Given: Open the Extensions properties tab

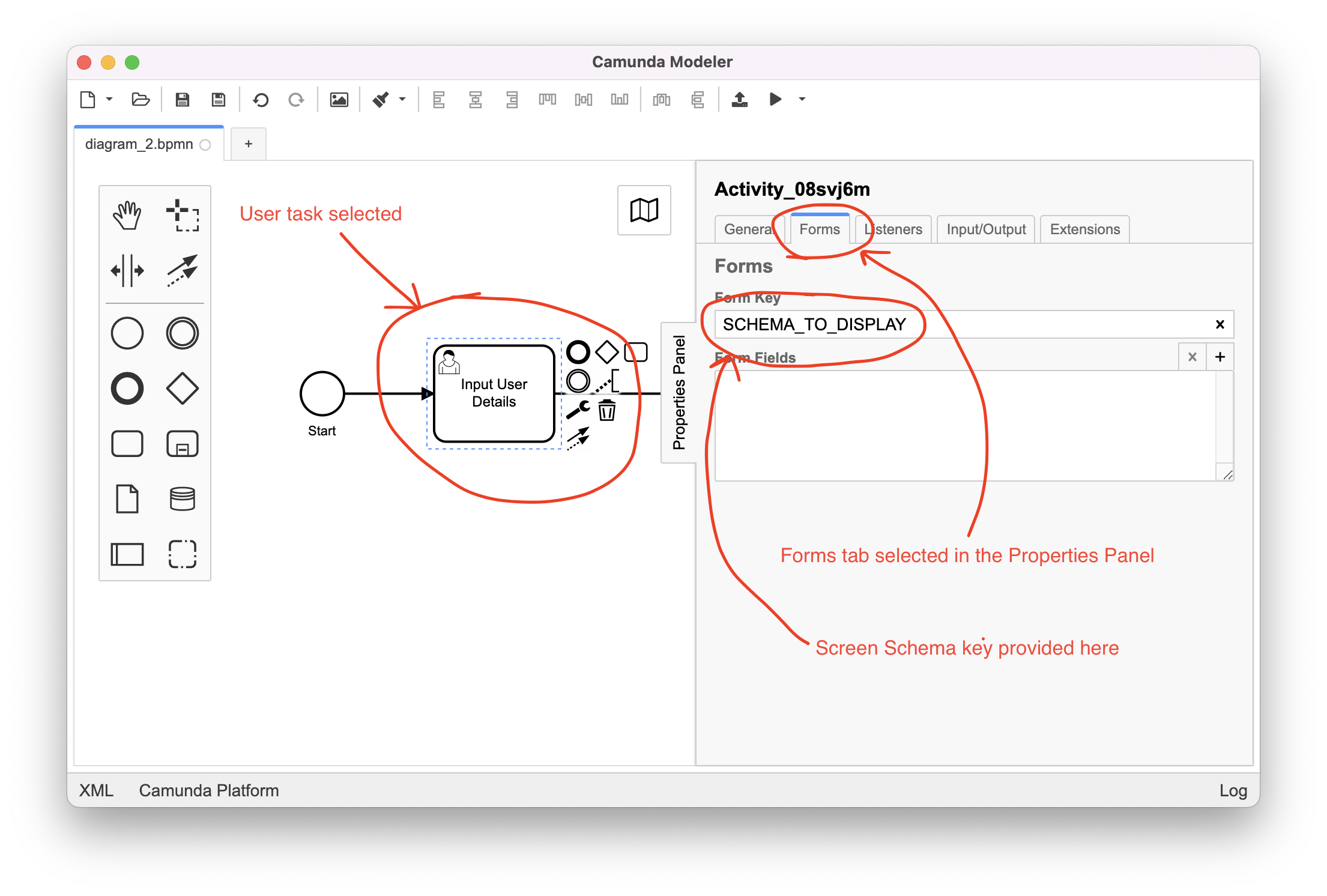Looking at the screenshot, I should 1085,229.
